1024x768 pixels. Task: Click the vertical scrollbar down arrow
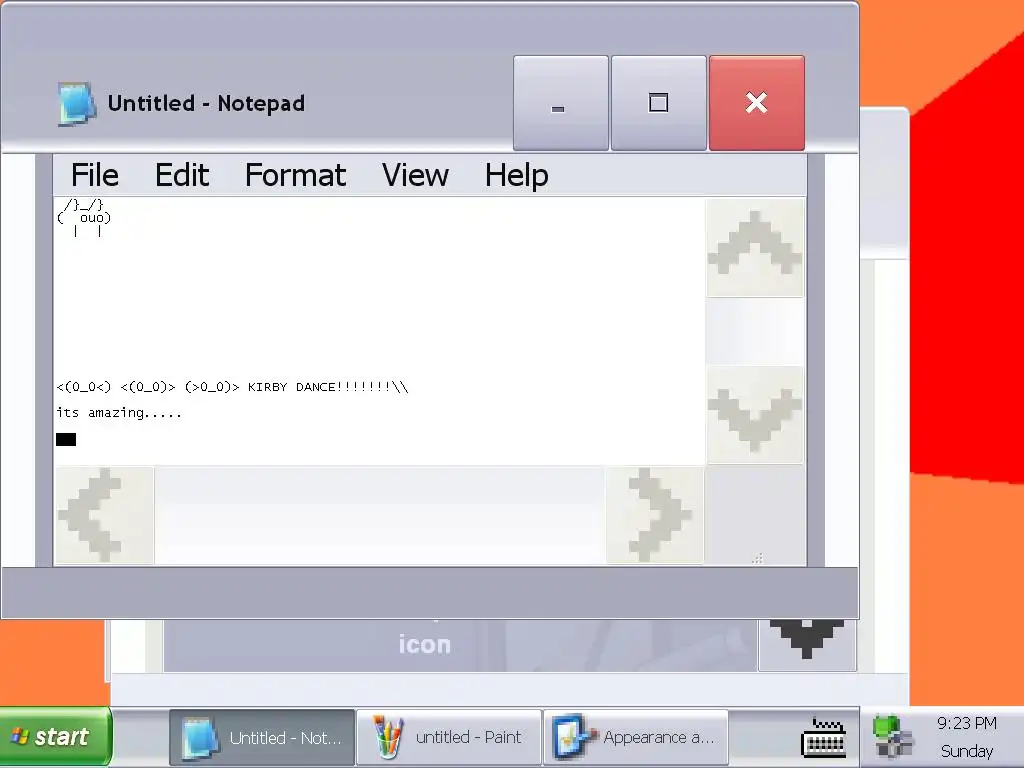[x=755, y=415]
